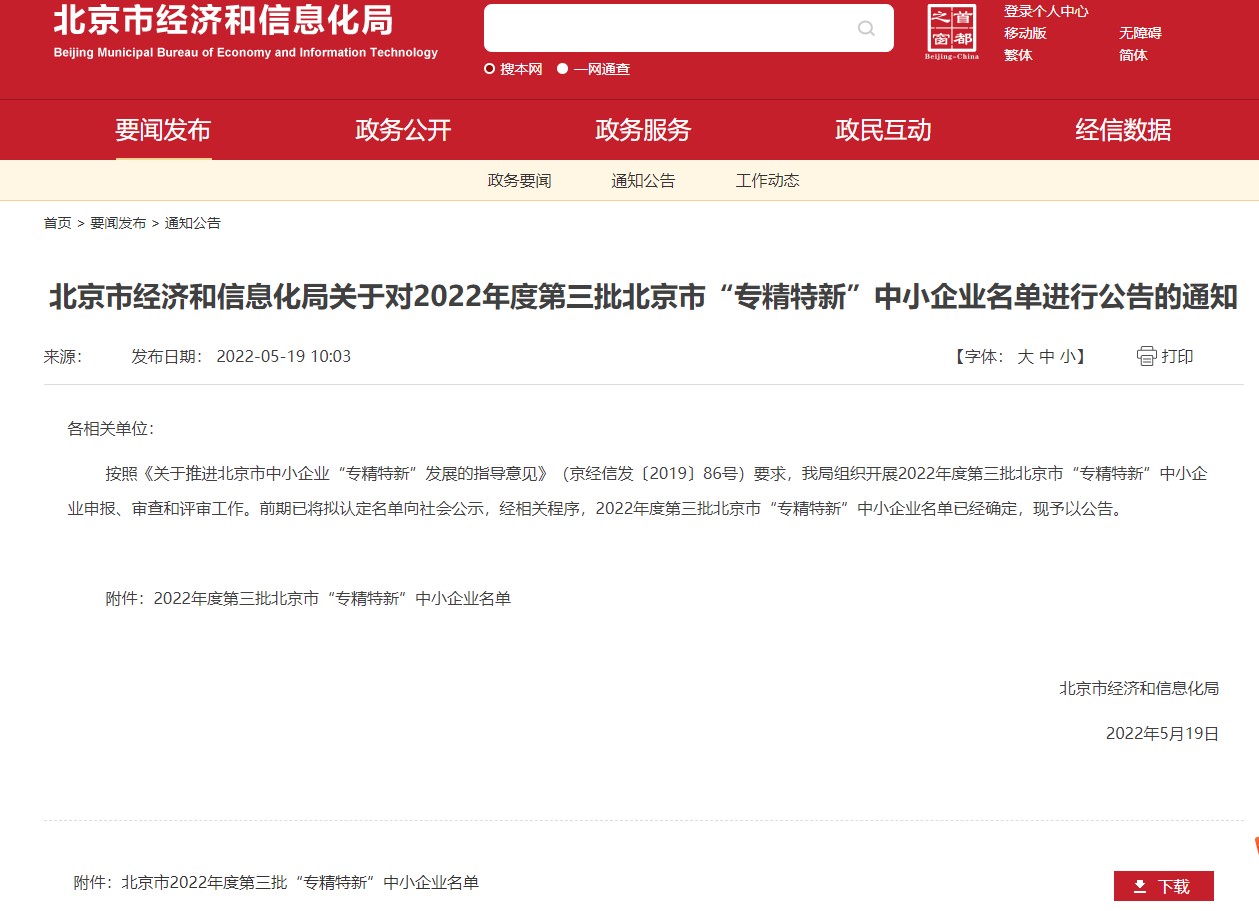1259x911 pixels.
Task: Click the 登录个人中心 link
Action: 1046,11
